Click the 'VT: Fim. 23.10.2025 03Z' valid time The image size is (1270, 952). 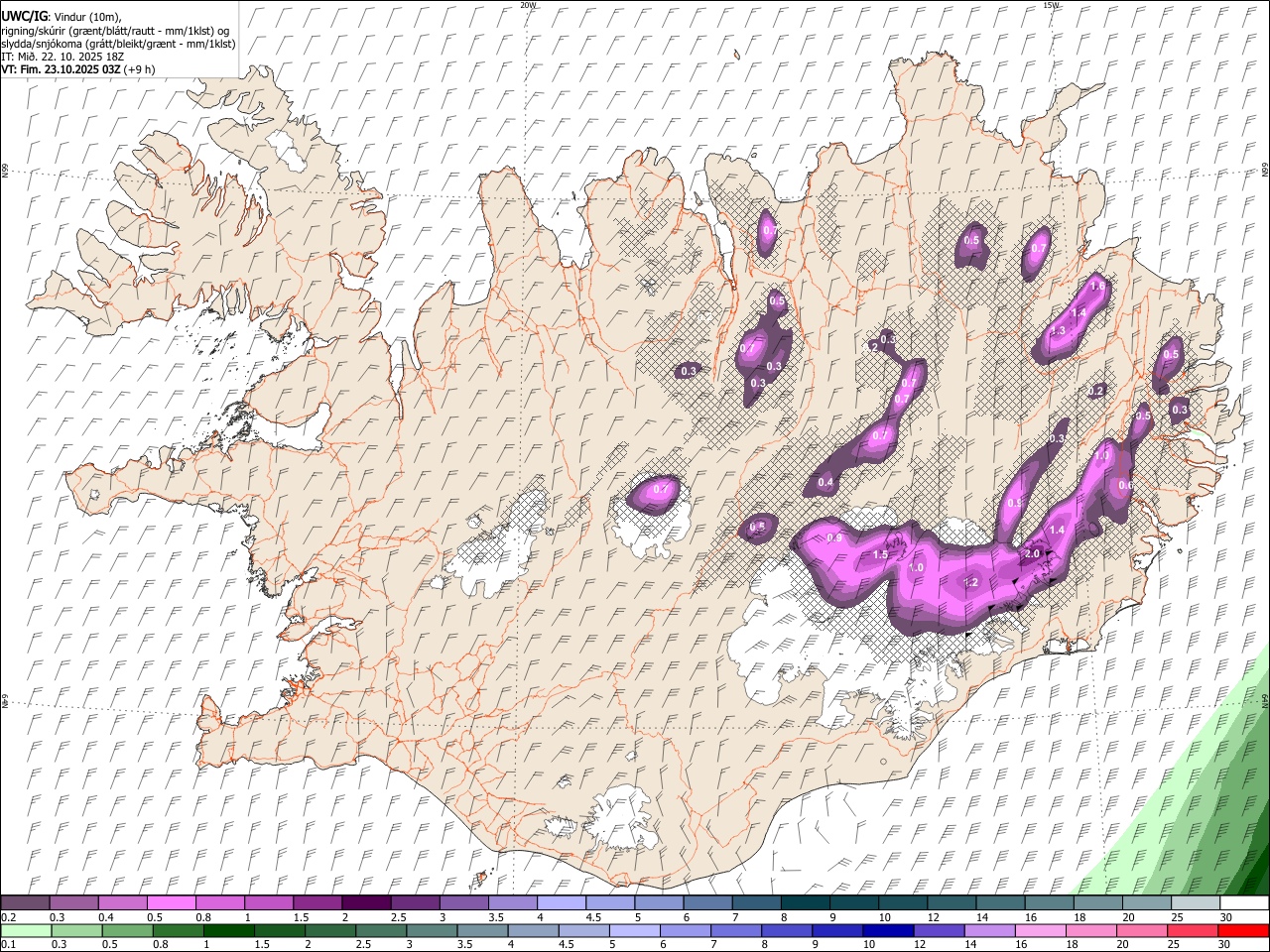[x=61, y=69]
